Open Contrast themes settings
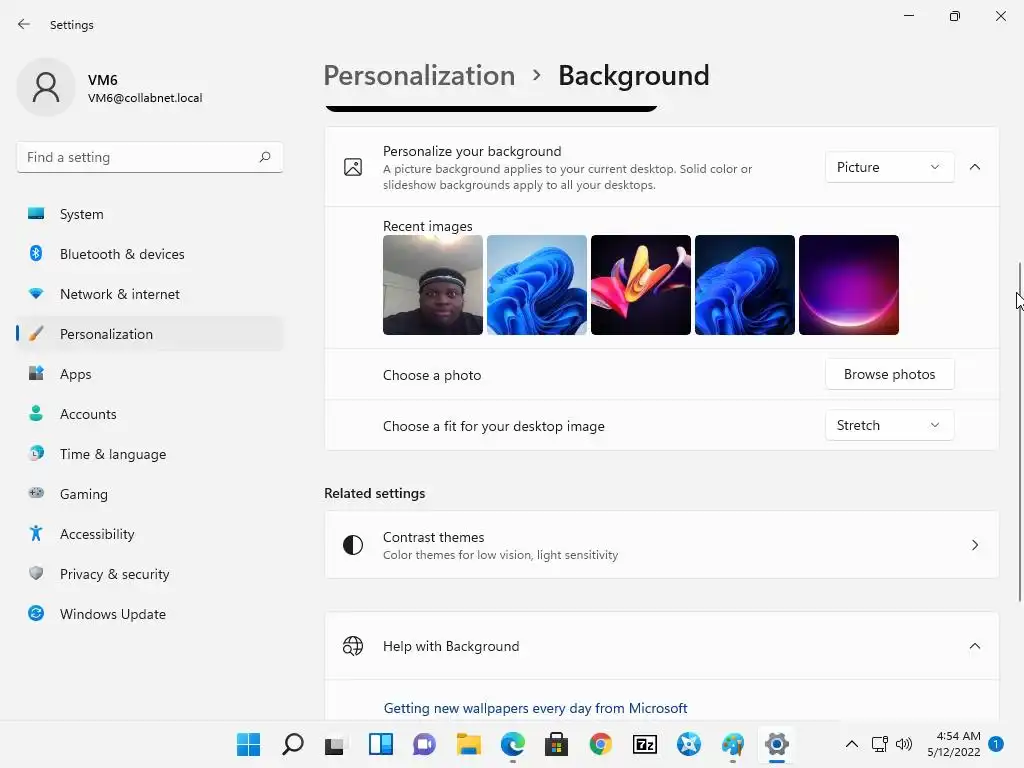 662,545
